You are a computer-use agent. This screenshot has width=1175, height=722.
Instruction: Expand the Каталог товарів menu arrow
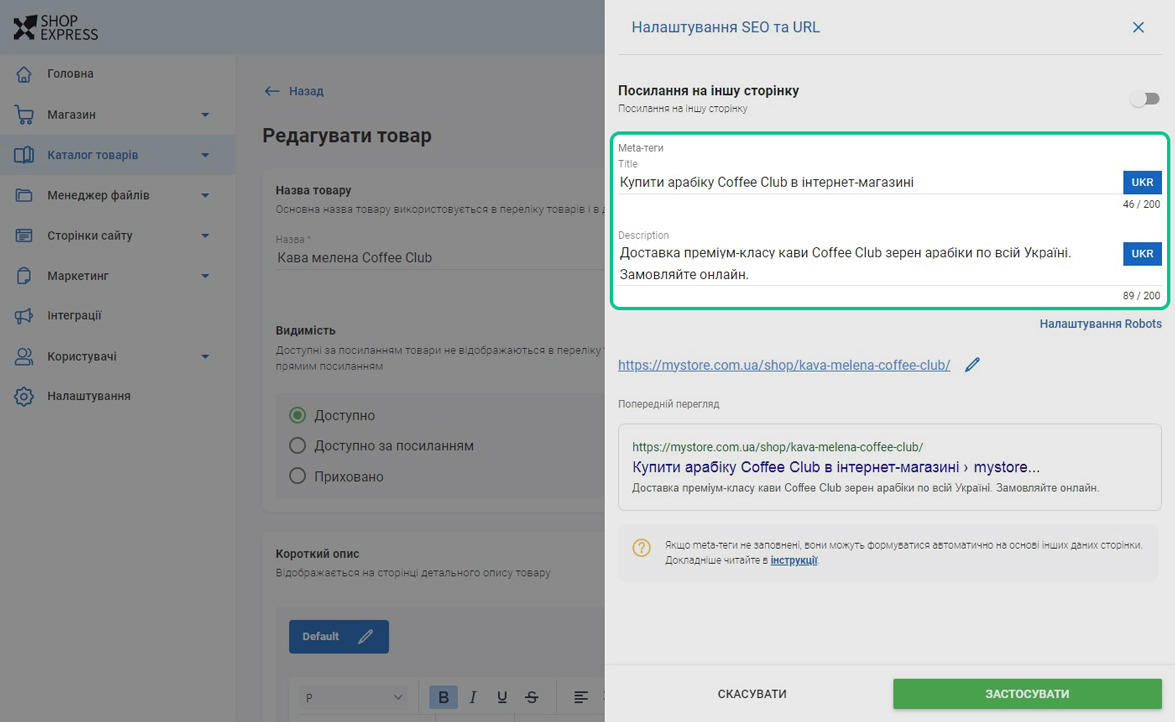tap(205, 155)
